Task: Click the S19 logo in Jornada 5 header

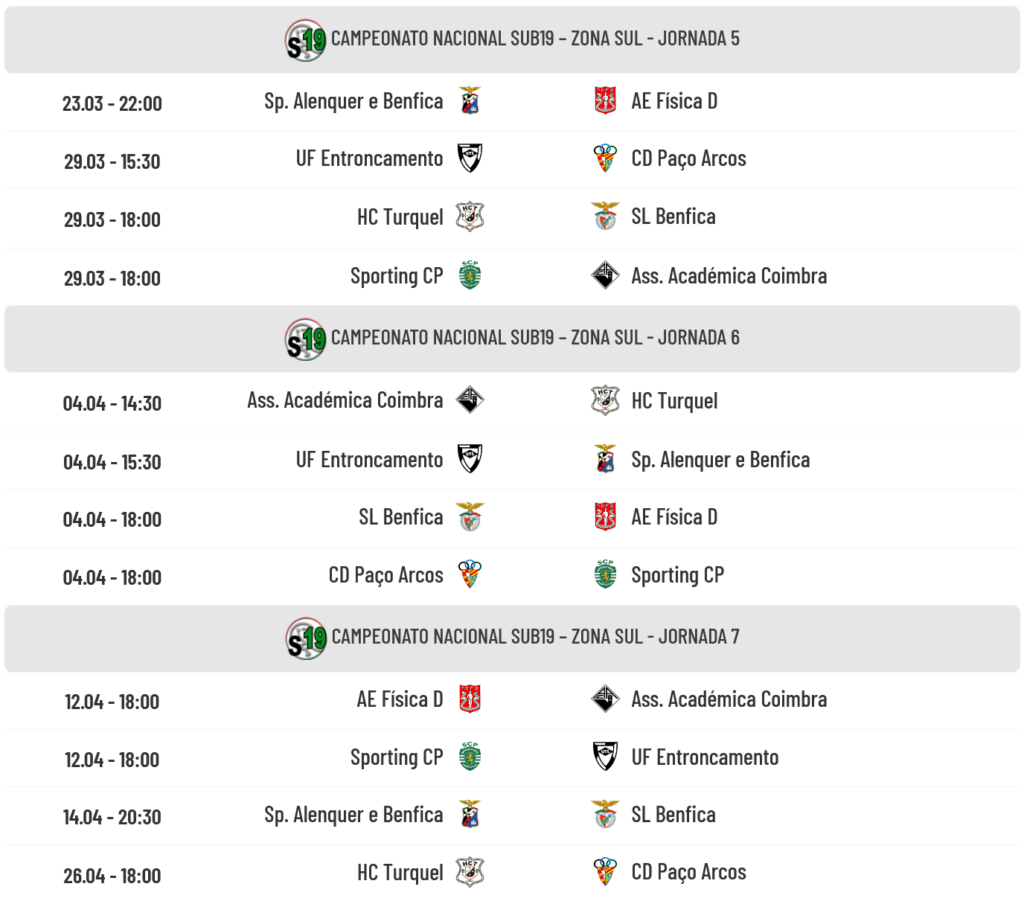Action: click(x=305, y=40)
